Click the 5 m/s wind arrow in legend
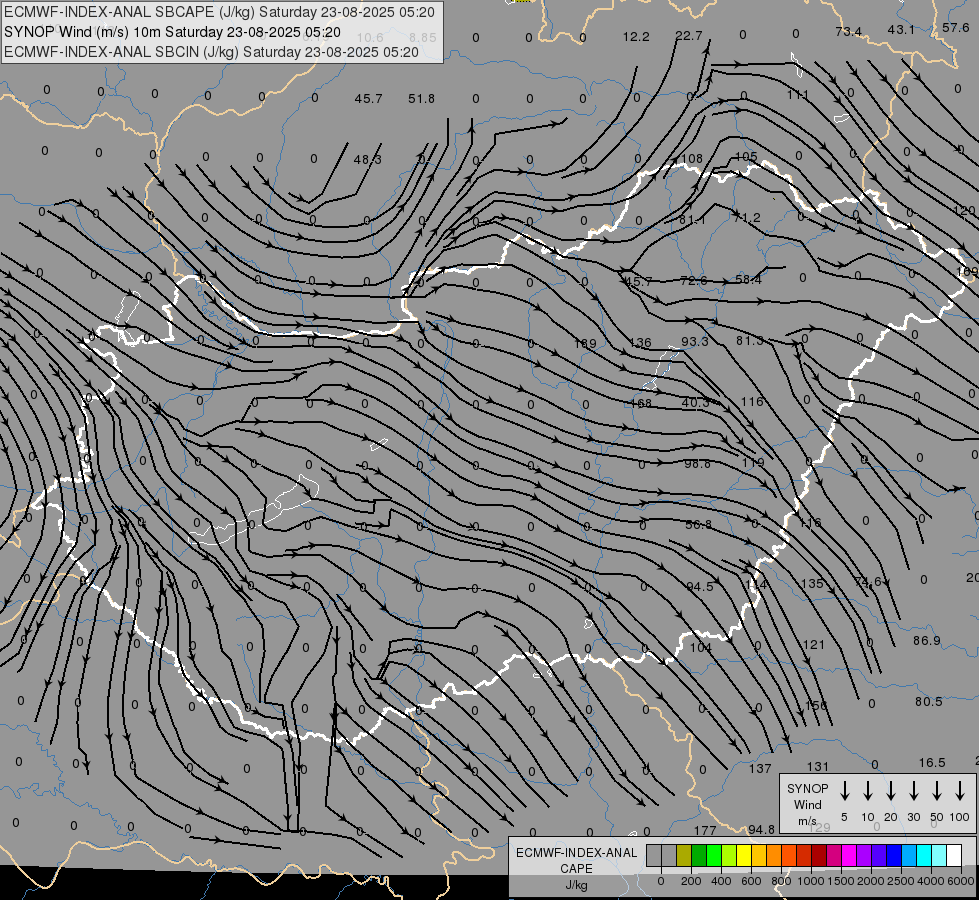Viewport: 979px width, 900px height. pos(844,790)
